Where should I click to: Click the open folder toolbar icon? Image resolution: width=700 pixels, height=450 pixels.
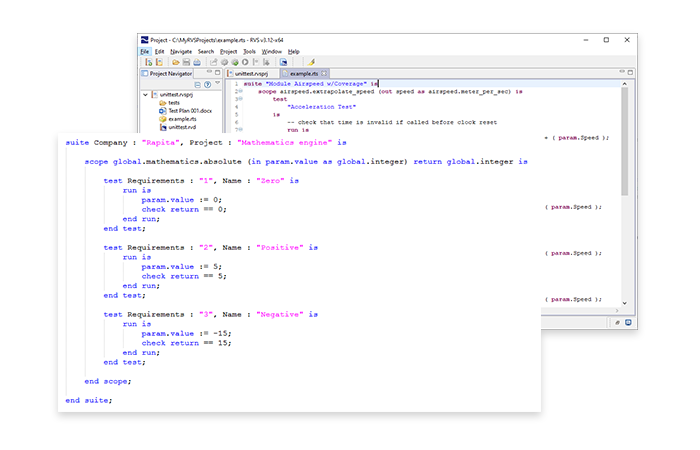click(175, 62)
